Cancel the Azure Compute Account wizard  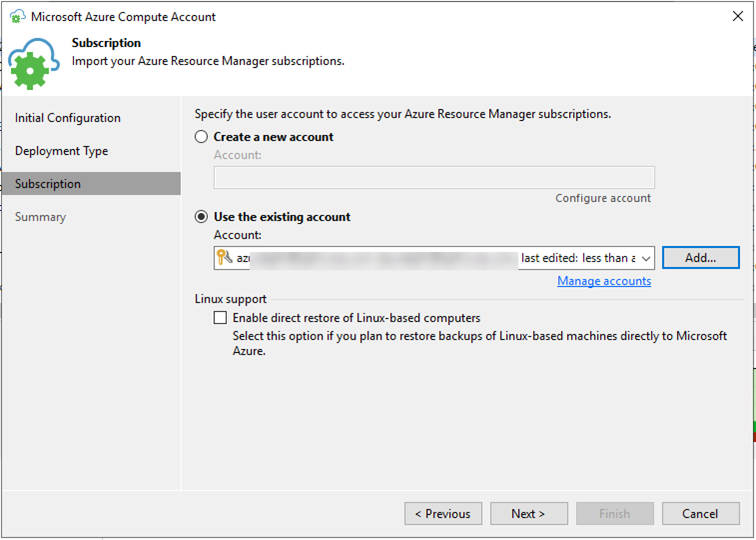[x=701, y=514]
